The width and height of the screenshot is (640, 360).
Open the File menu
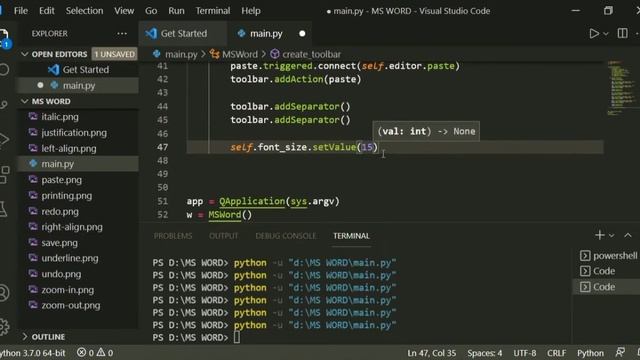pyautogui.click(x=20, y=11)
